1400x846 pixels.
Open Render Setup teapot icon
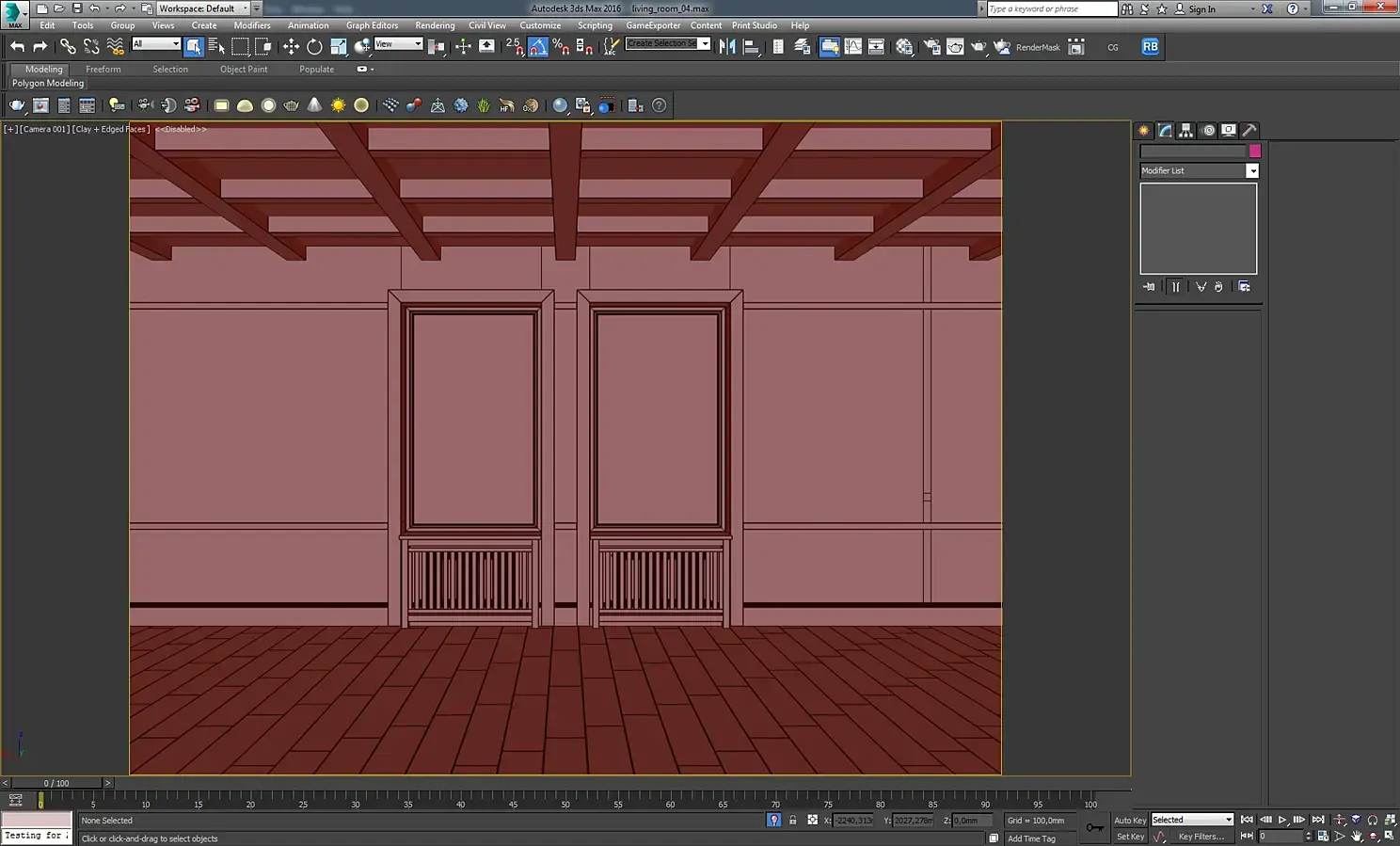coord(931,46)
